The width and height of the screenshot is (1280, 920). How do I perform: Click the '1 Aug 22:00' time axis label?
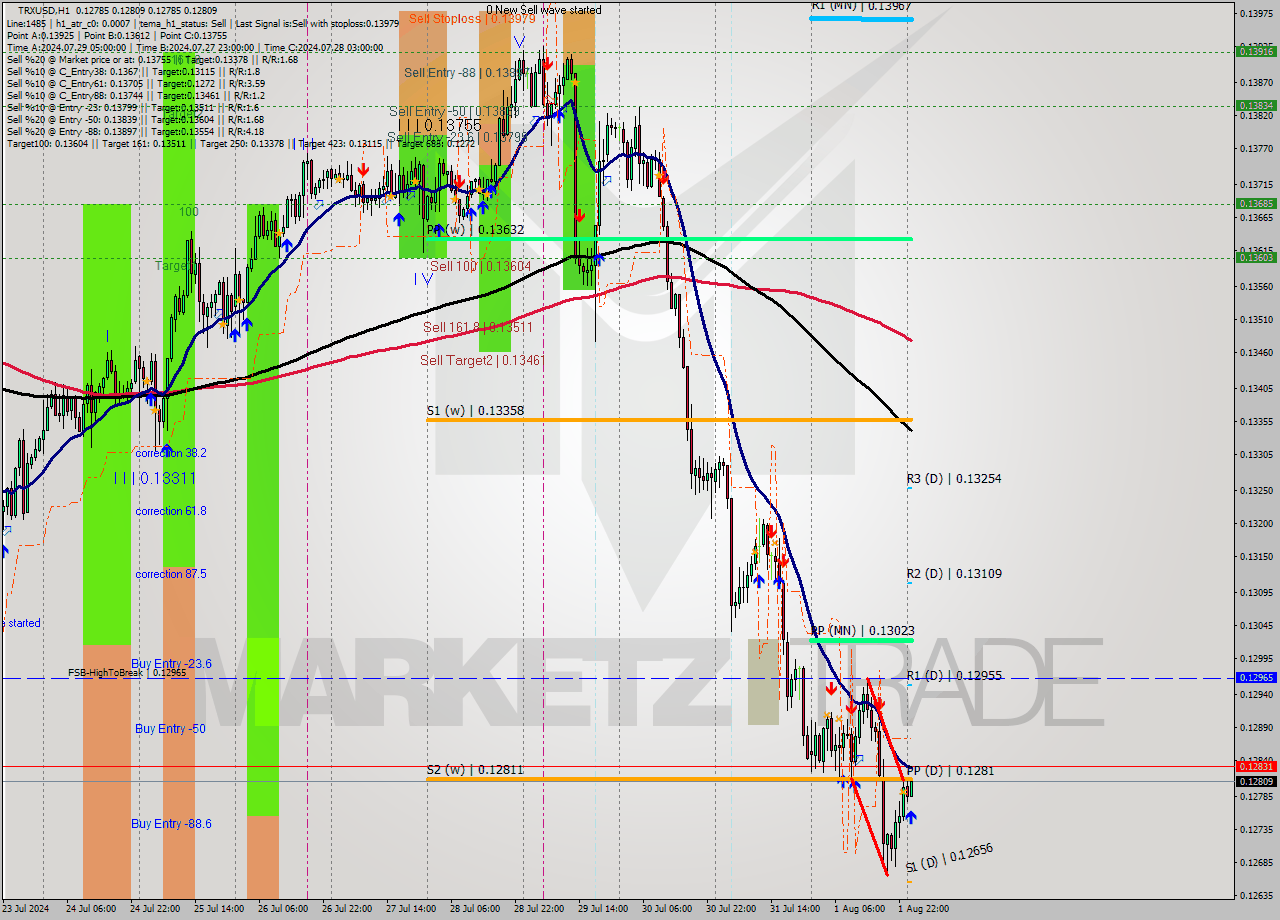coord(924,909)
